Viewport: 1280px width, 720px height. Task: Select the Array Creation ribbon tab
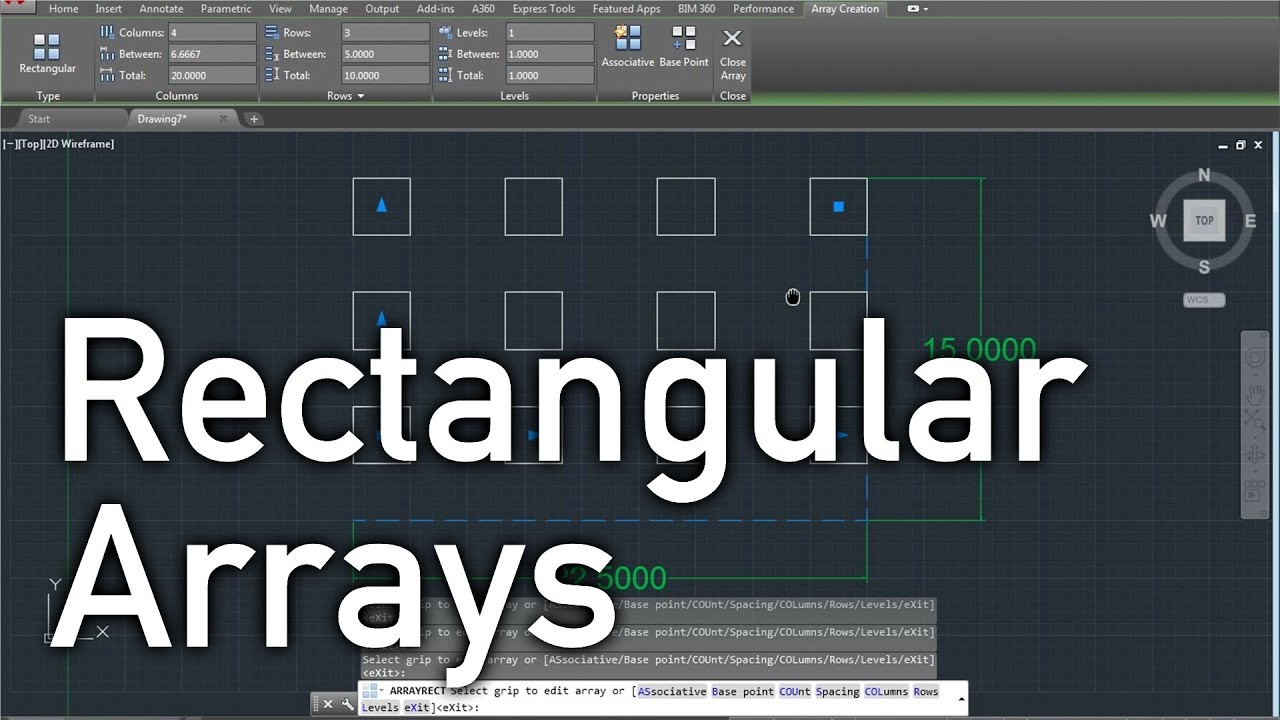(845, 9)
